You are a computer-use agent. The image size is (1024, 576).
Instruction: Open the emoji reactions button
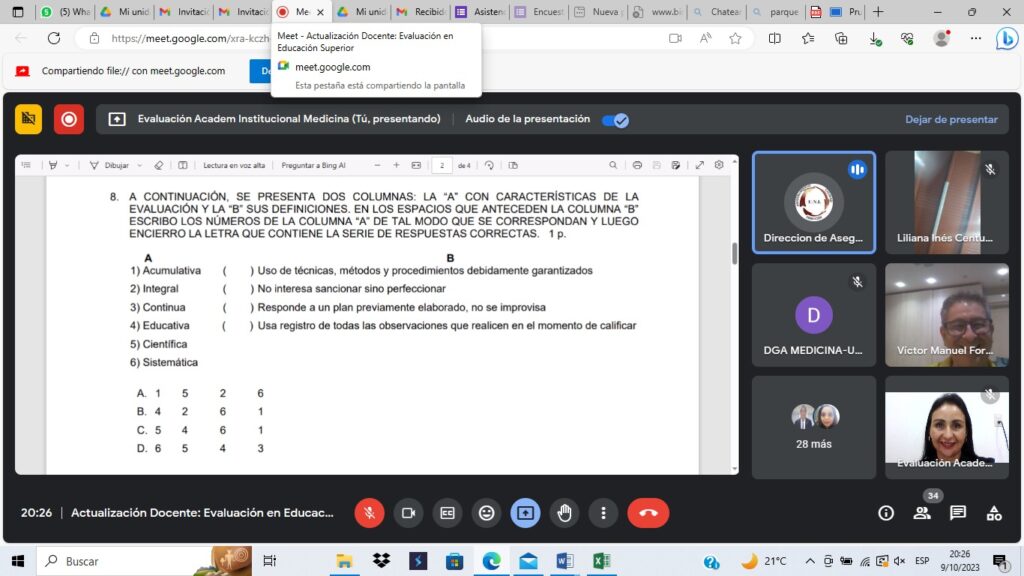(x=486, y=513)
